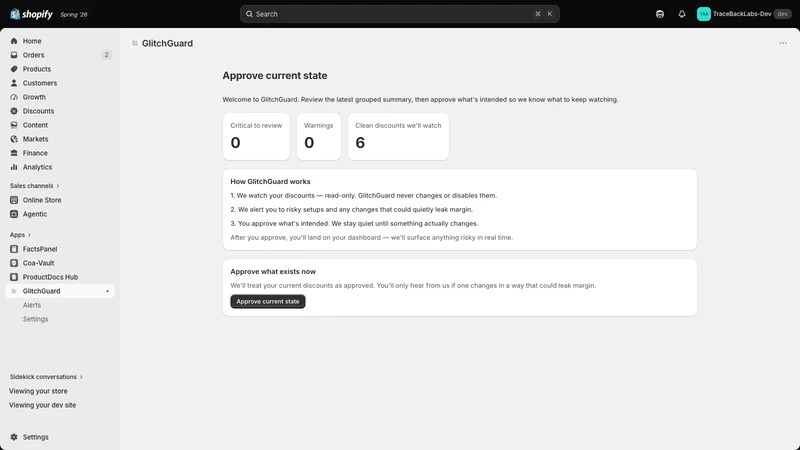Click the FactsPanel app icon

pos(14,249)
